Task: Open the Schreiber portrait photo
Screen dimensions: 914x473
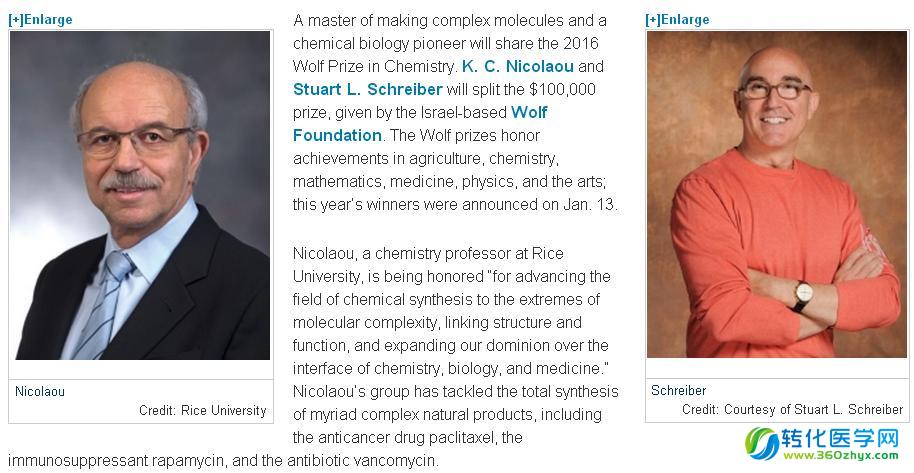Action: (776, 194)
